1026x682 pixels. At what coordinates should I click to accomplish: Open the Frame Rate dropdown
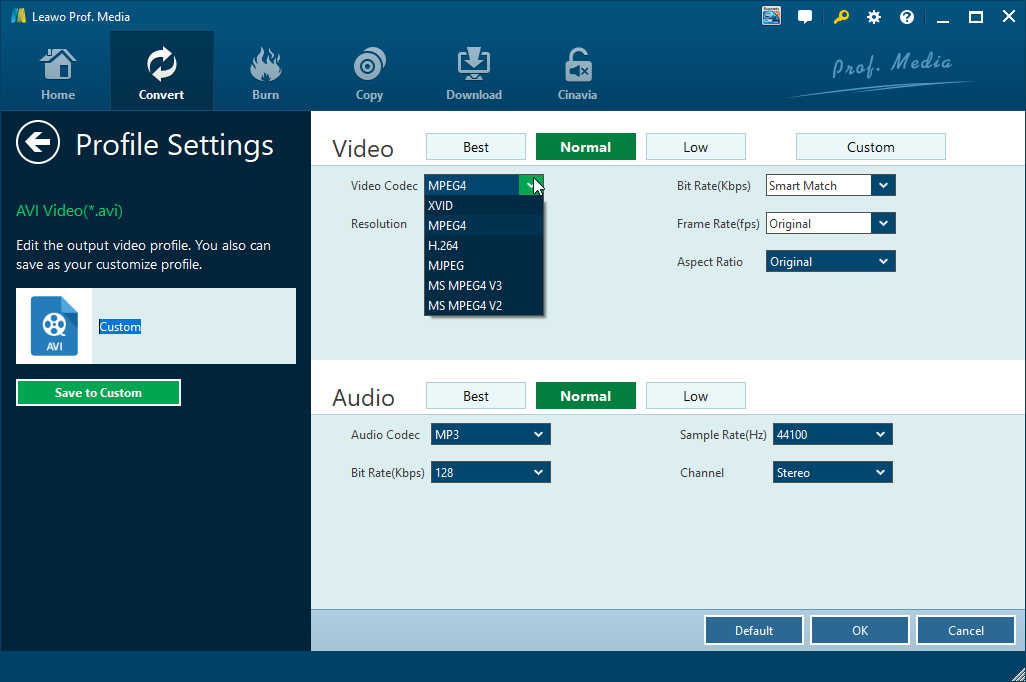pos(882,224)
